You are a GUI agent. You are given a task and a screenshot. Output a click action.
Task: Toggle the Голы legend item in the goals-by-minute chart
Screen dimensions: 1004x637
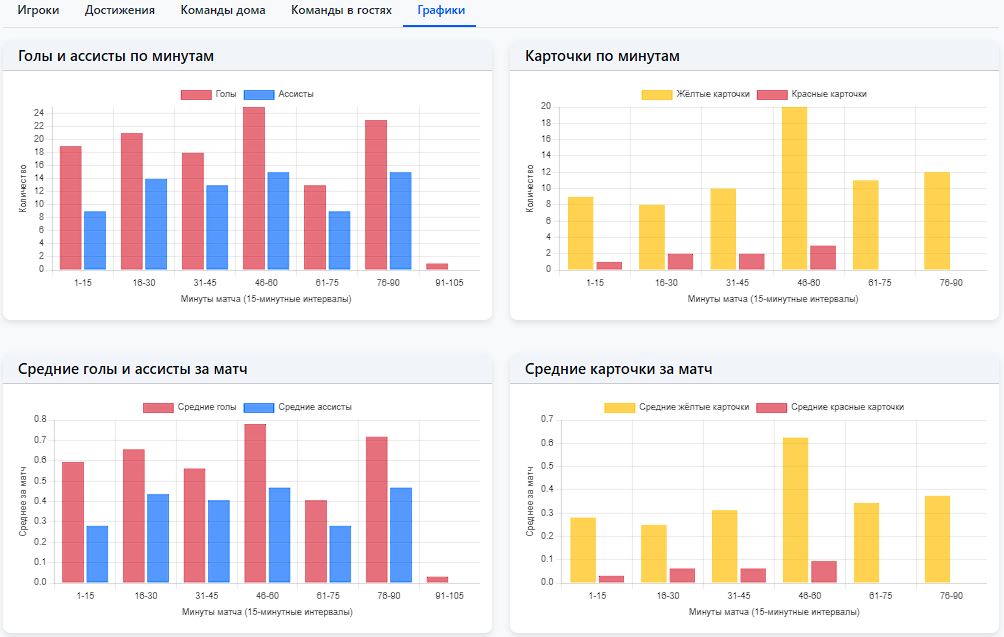click(209, 94)
